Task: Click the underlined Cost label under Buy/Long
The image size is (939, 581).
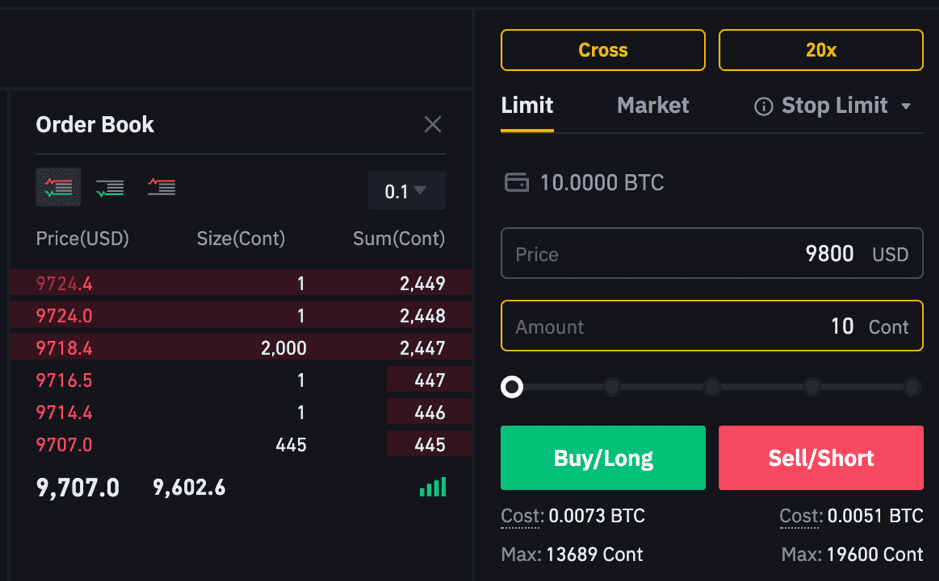Action: [522, 516]
